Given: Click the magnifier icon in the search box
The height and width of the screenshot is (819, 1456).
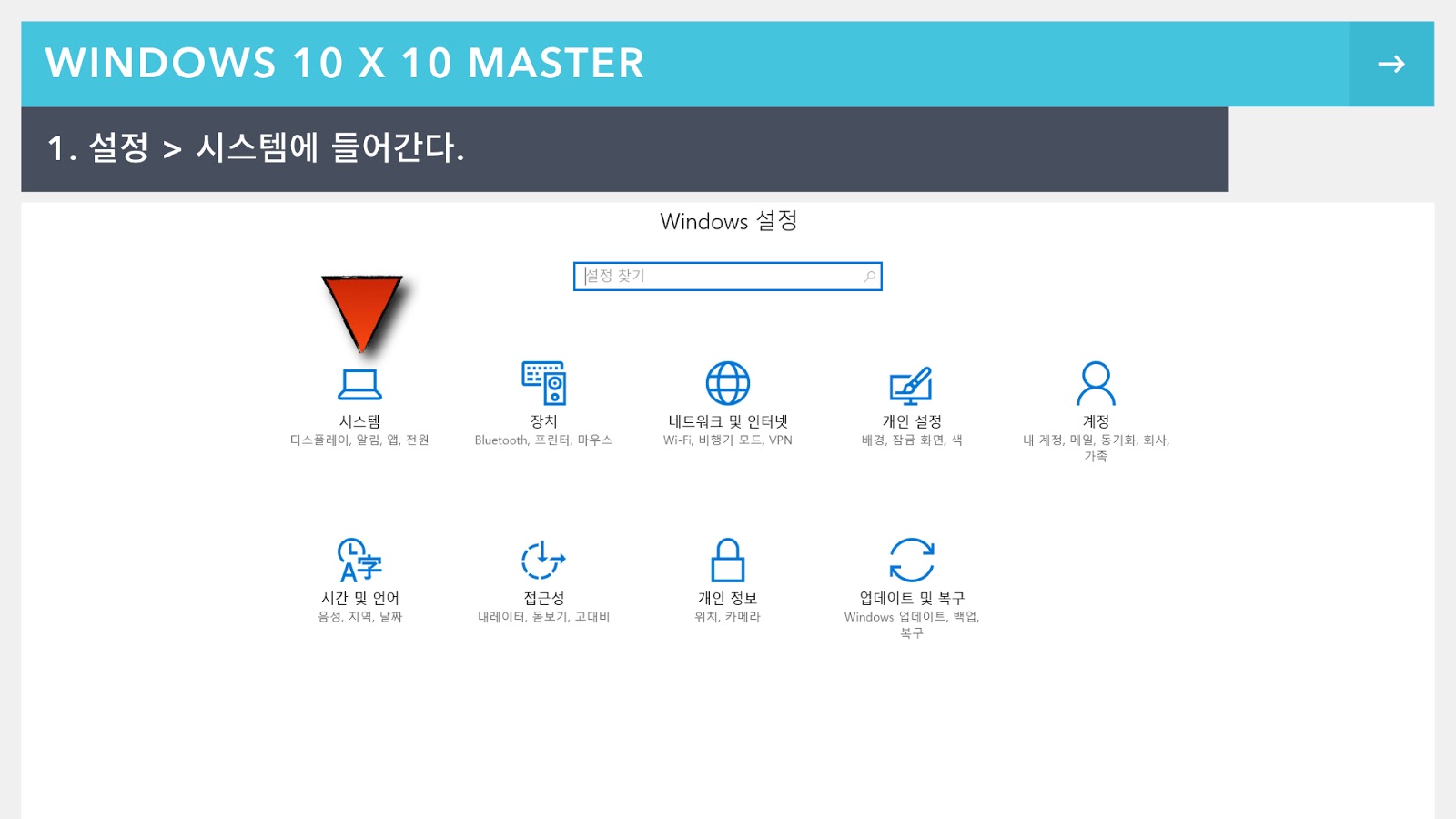Looking at the screenshot, I should (x=870, y=276).
